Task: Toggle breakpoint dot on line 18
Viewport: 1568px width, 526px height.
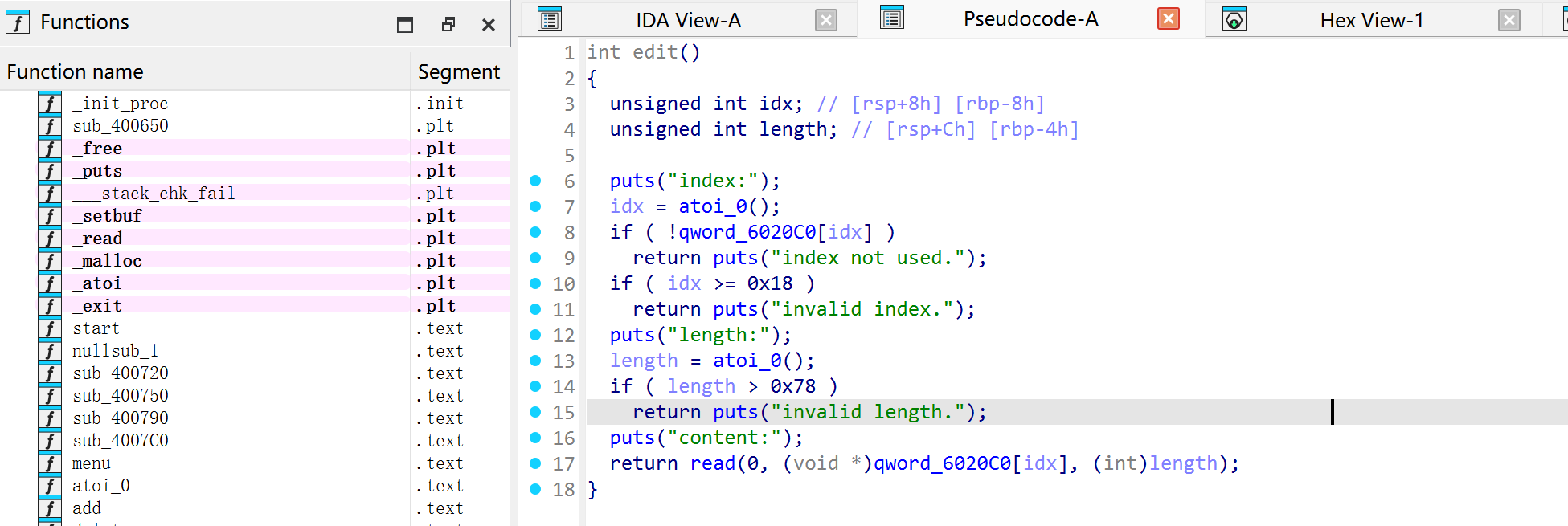Action: click(535, 489)
